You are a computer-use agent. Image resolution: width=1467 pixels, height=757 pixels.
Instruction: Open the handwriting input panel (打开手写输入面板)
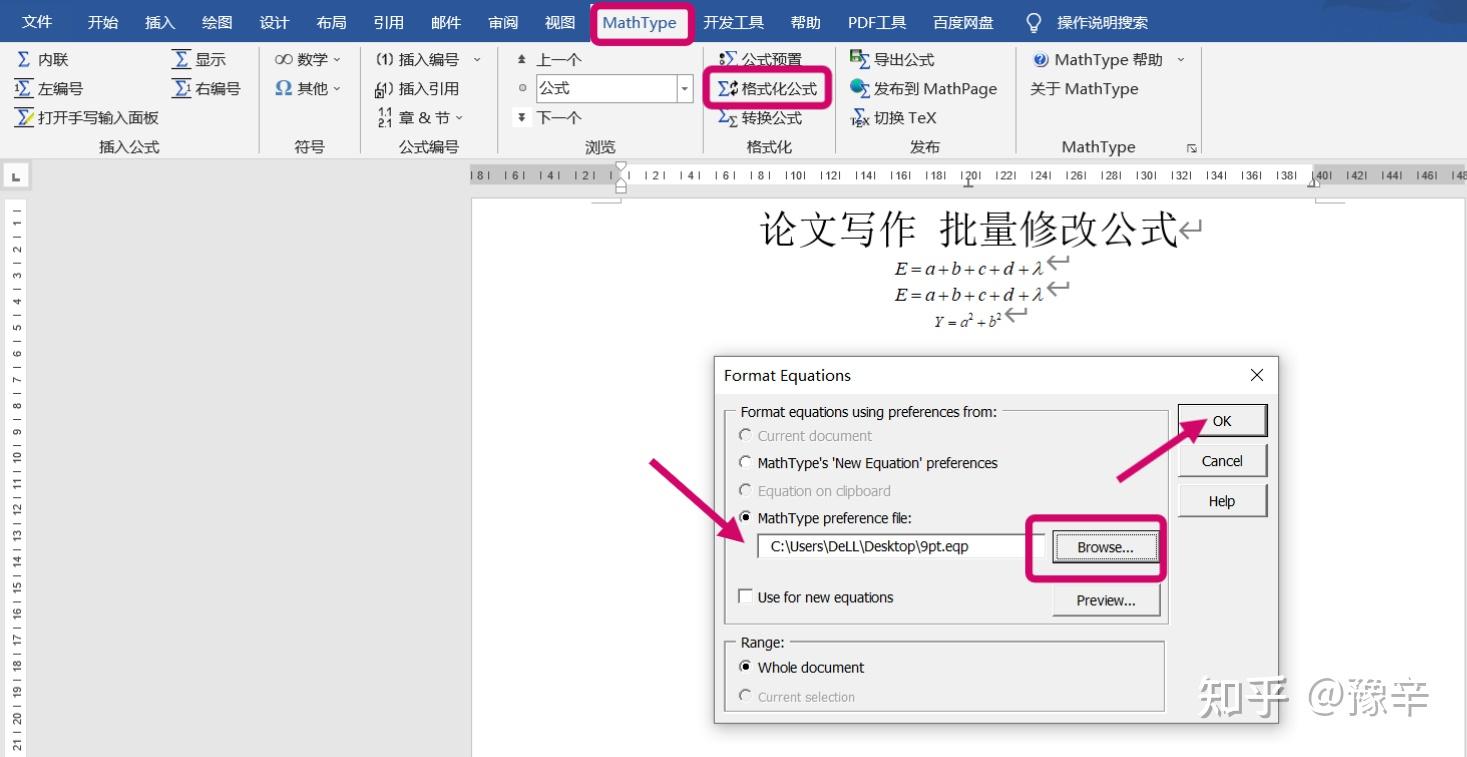point(87,118)
